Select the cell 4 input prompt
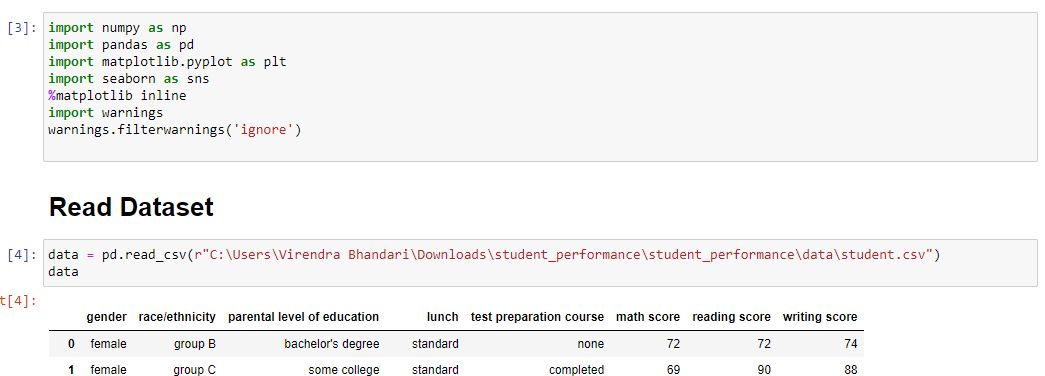This screenshot has width=1045, height=376. click(x=21, y=255)
